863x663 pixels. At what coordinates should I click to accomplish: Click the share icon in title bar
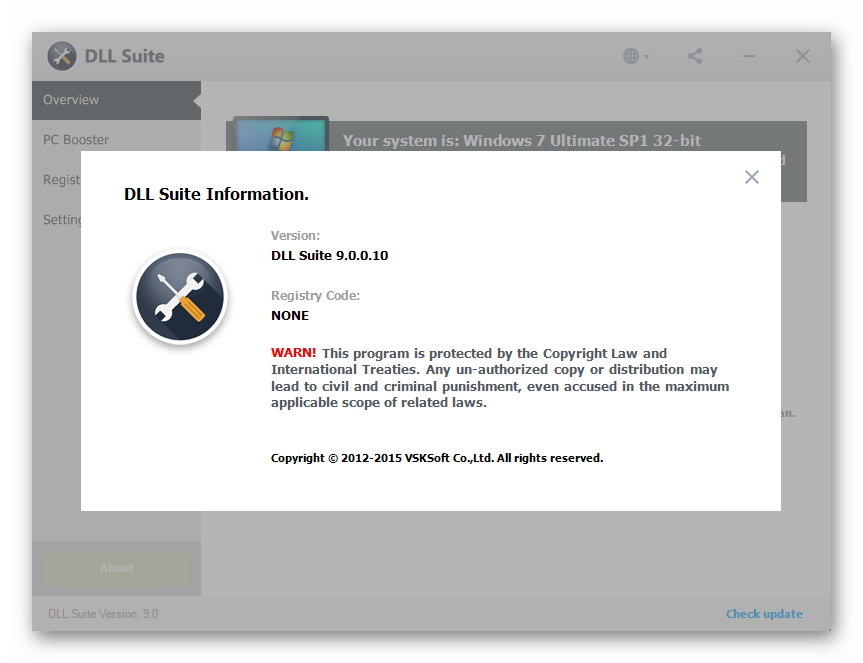coord(695,56)
